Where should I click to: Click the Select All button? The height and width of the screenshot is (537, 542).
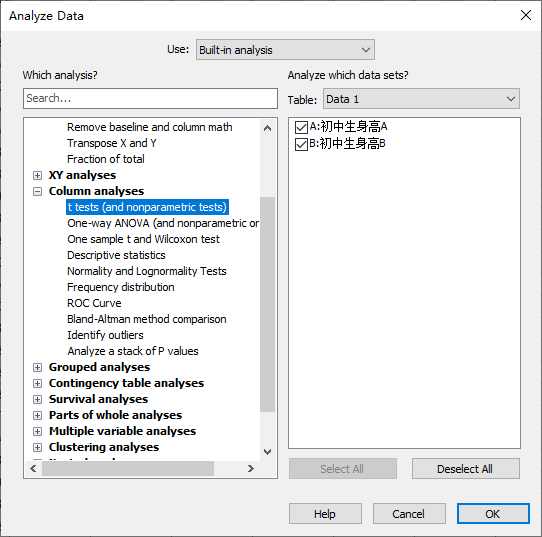point(343,469)
